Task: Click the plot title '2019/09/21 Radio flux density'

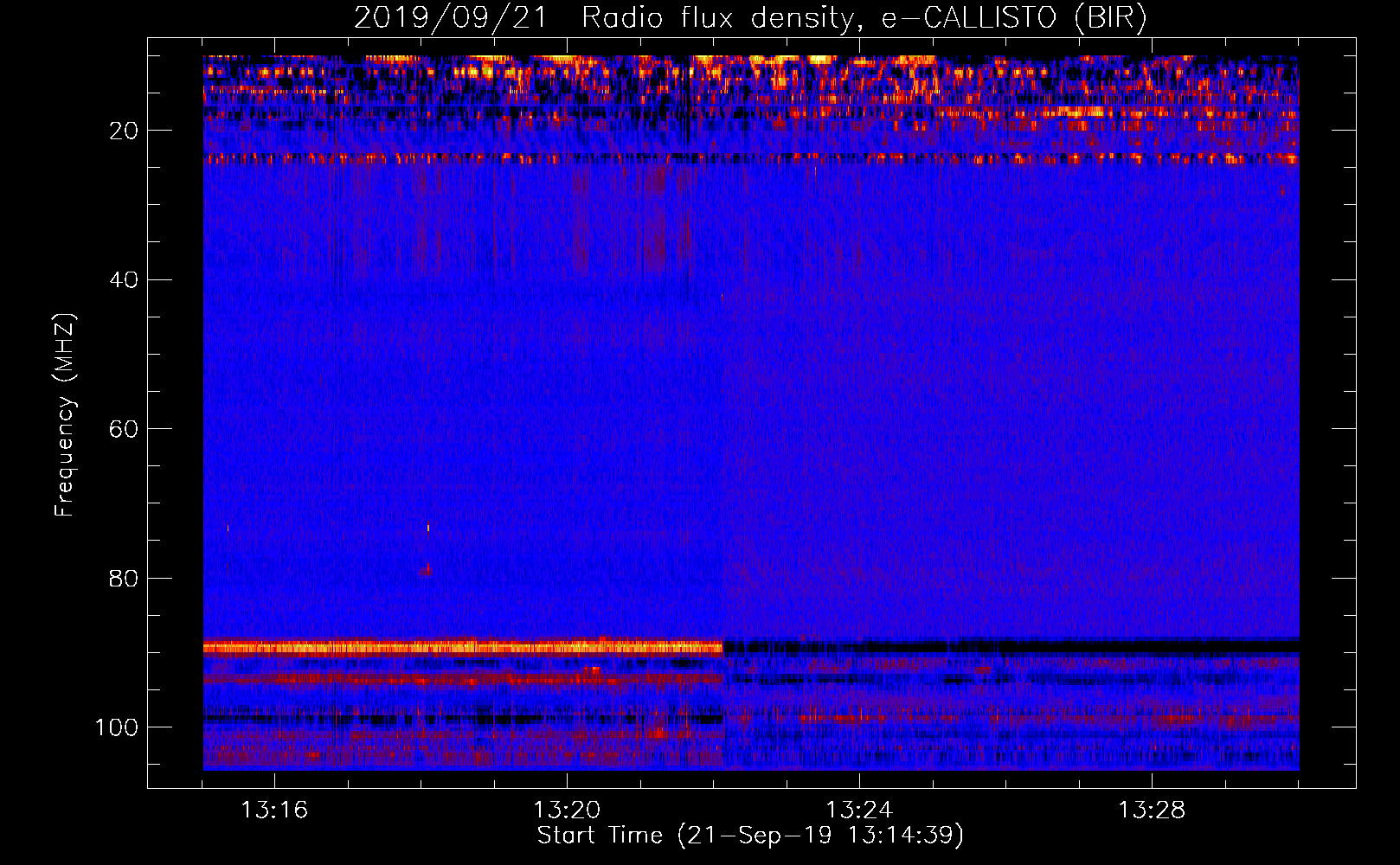Action: tap(750, 17)
